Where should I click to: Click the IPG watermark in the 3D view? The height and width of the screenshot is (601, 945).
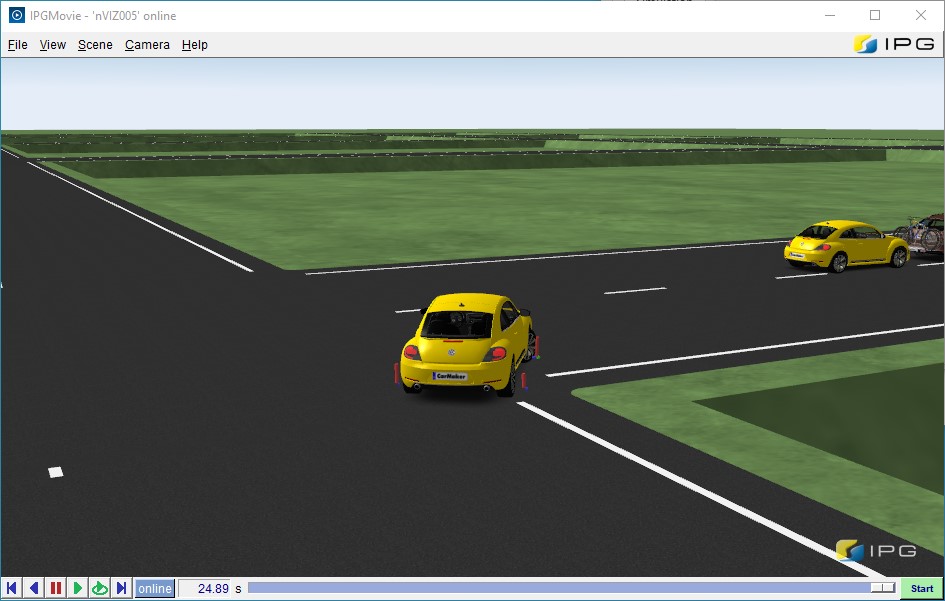coord(876,550)
